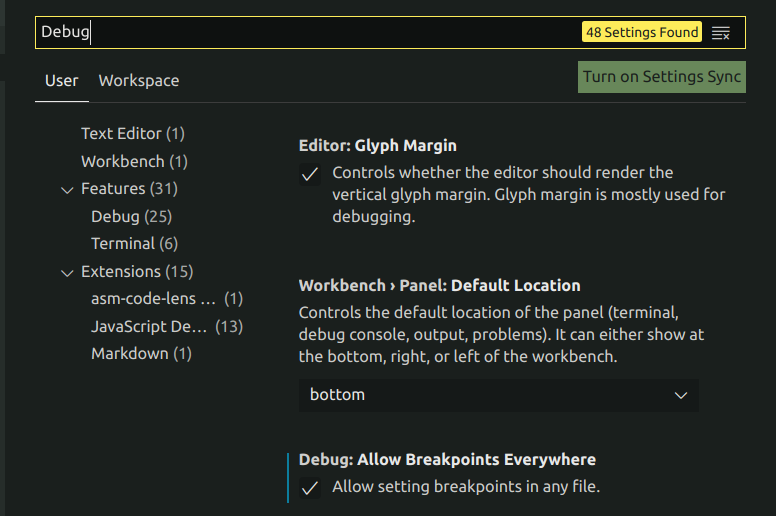Screen dimensions: 776x516
Task: Select the User settings tab
Action: 61,81
